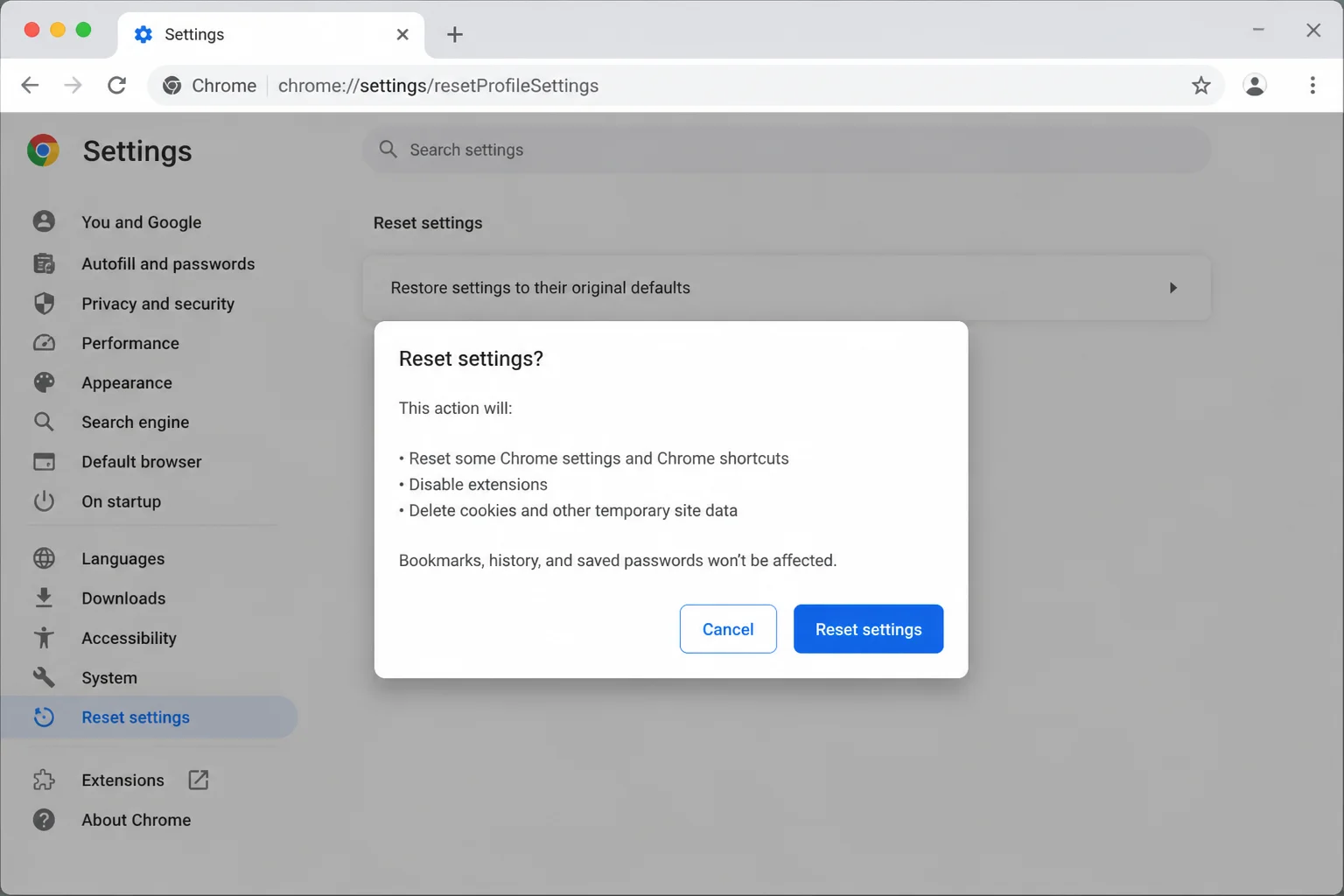Open About Chrome page
Image resolution: width=1344 pixels, height=896 pixels.
tap(136, 820)
